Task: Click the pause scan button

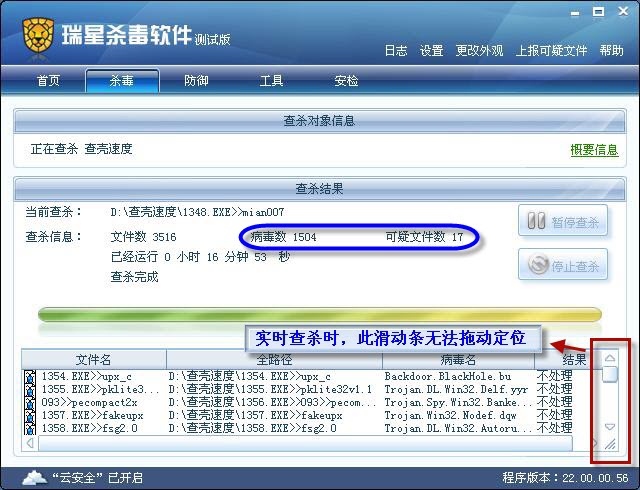Action: (x=563, y=221)
